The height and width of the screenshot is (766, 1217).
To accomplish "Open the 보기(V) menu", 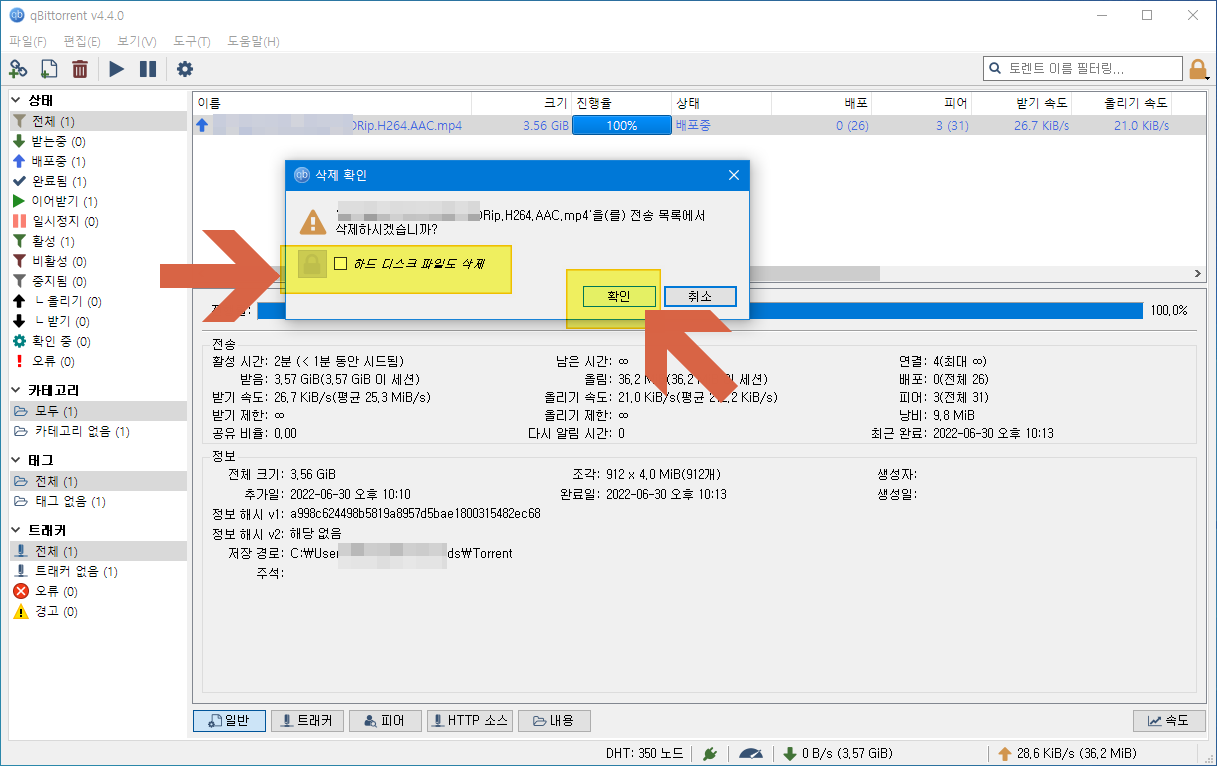I will pyautogui.click(x=136, y=41).
